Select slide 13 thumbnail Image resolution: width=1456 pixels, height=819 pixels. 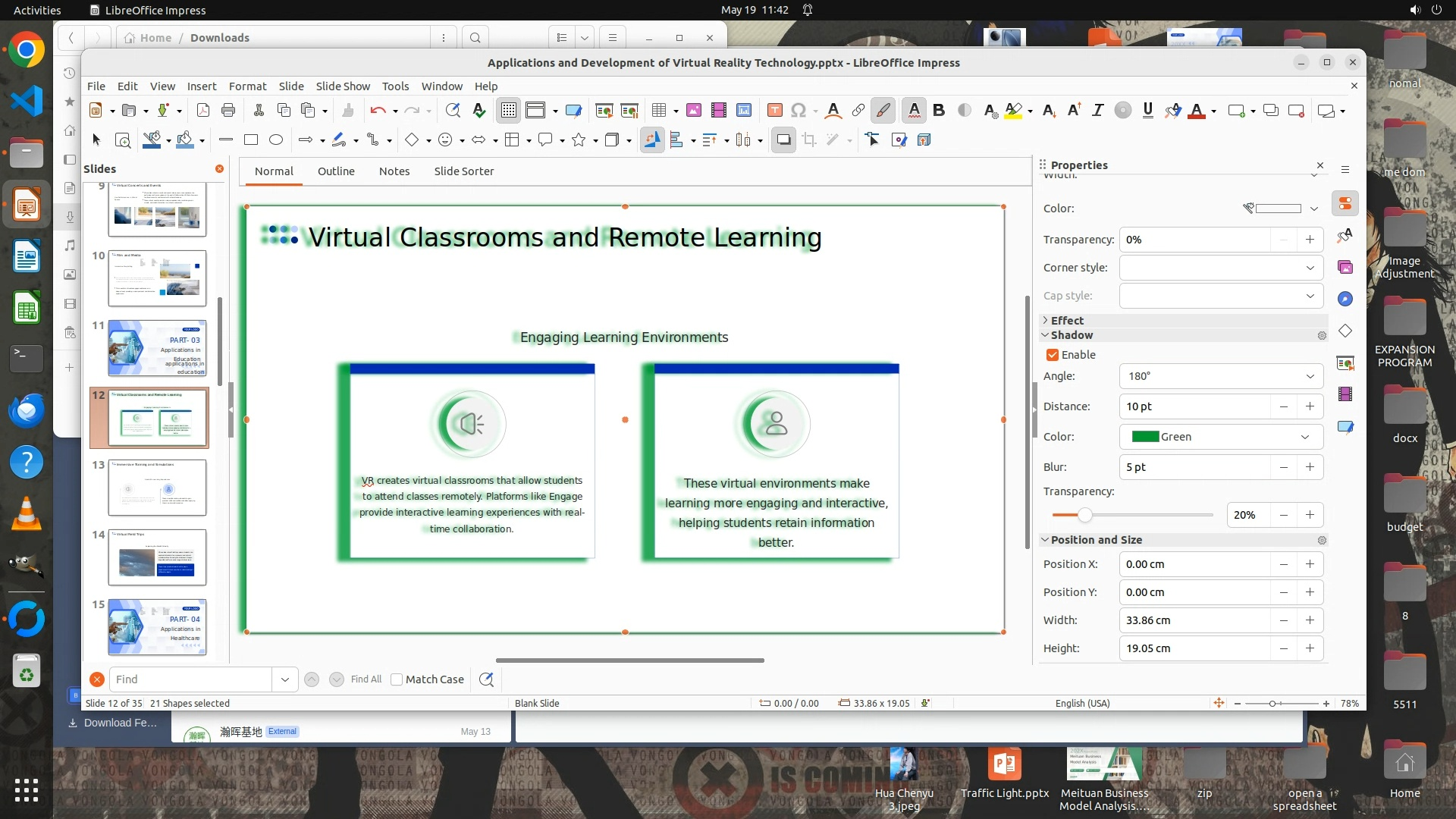(157, 488)
